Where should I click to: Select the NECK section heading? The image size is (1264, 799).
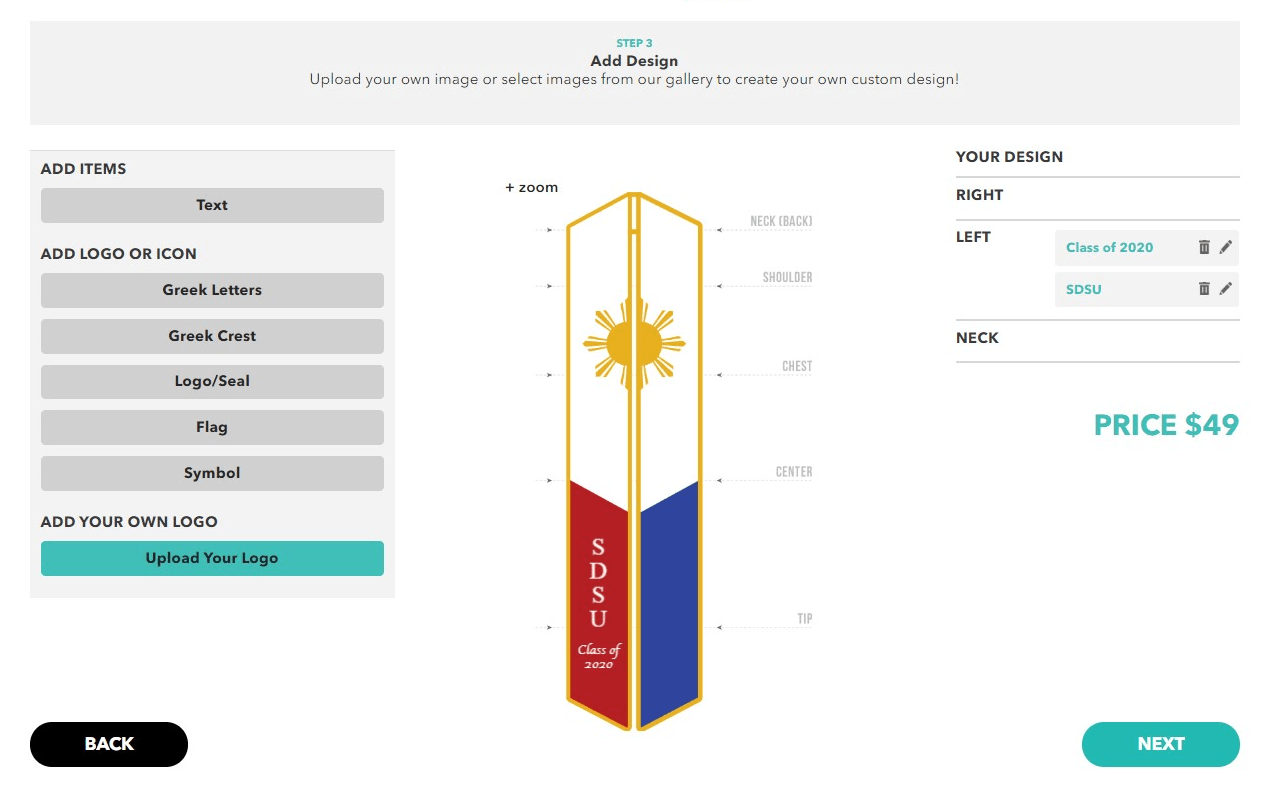click(977, 338)
